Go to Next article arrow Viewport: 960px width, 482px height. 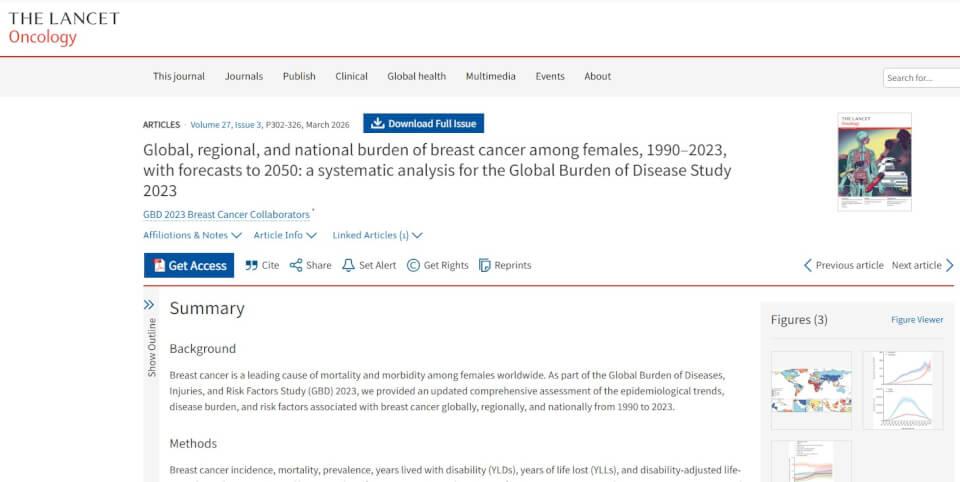pos(950,265)
